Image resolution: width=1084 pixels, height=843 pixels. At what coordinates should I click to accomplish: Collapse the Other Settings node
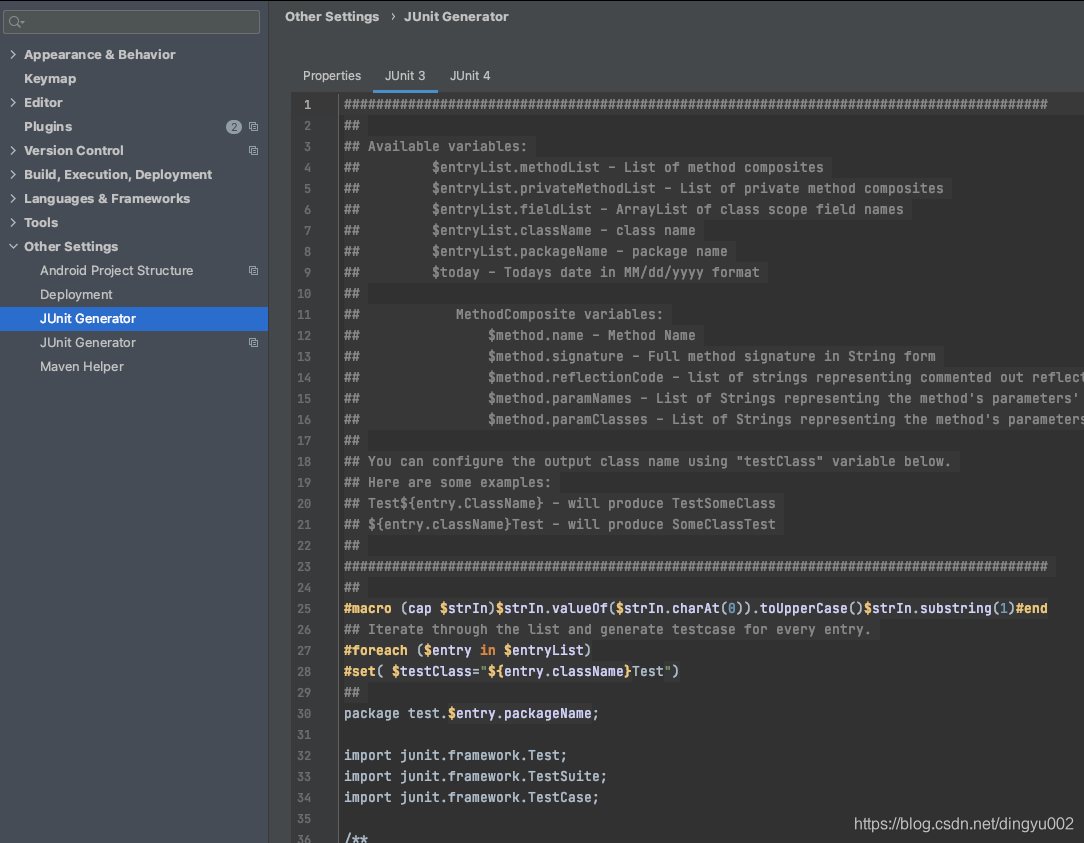(x=13, y=246)
